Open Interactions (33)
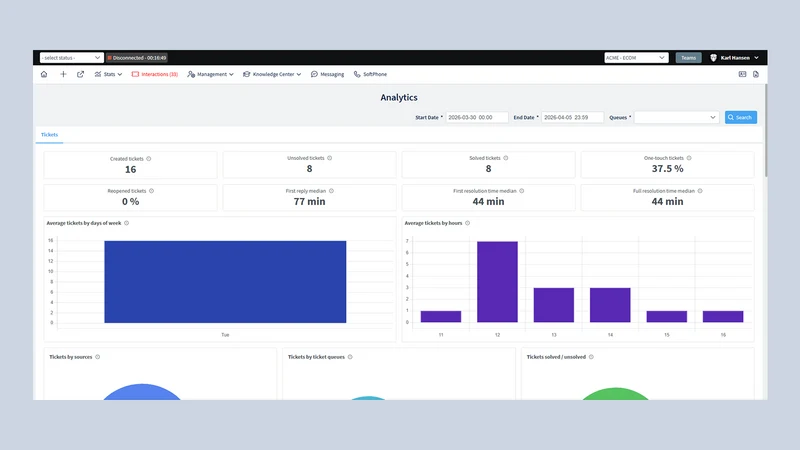800x450 pixels. (155, 74)
